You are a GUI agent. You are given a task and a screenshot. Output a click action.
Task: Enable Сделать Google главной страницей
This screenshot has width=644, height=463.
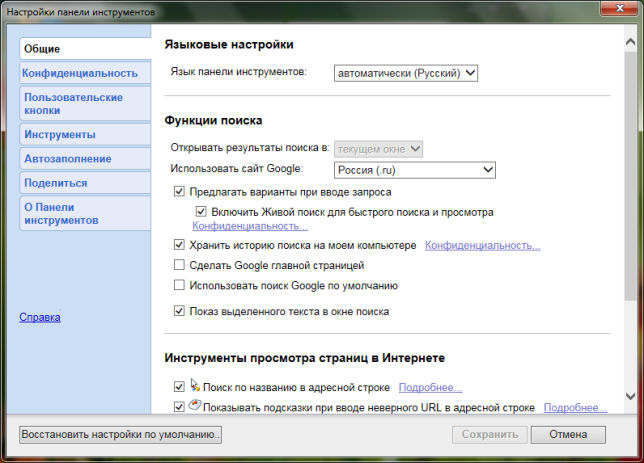[x=180, y=266]
